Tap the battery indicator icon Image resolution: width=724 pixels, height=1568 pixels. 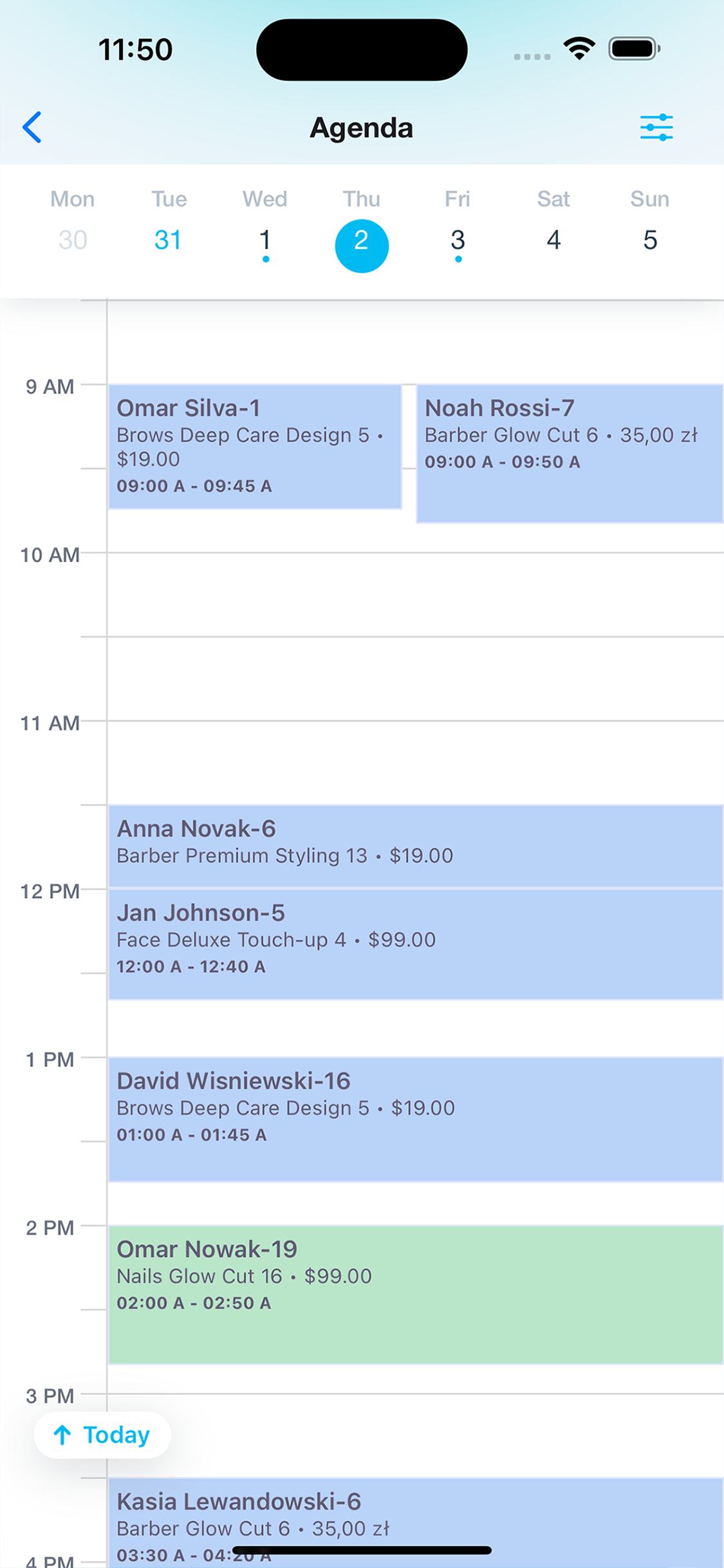635,49
